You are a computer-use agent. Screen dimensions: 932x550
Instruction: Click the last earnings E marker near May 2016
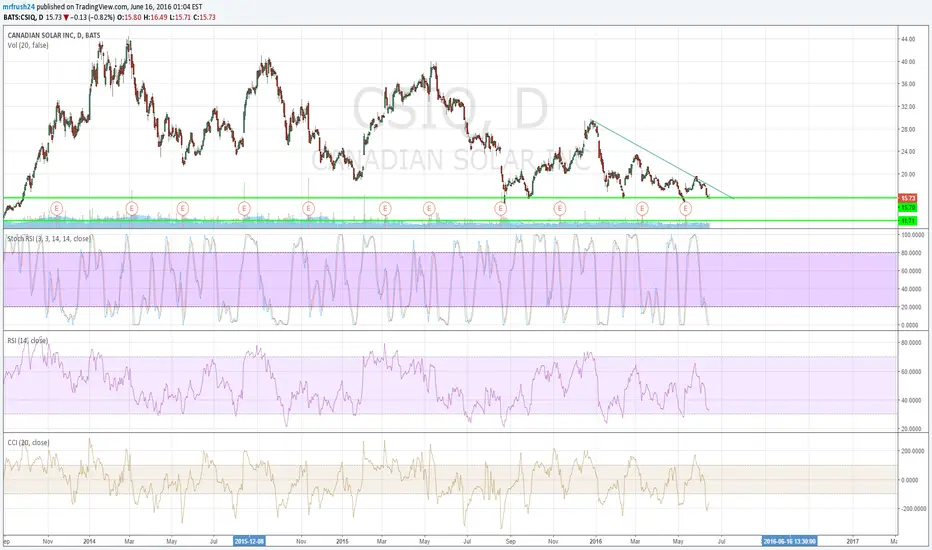[x=686, y=208]
